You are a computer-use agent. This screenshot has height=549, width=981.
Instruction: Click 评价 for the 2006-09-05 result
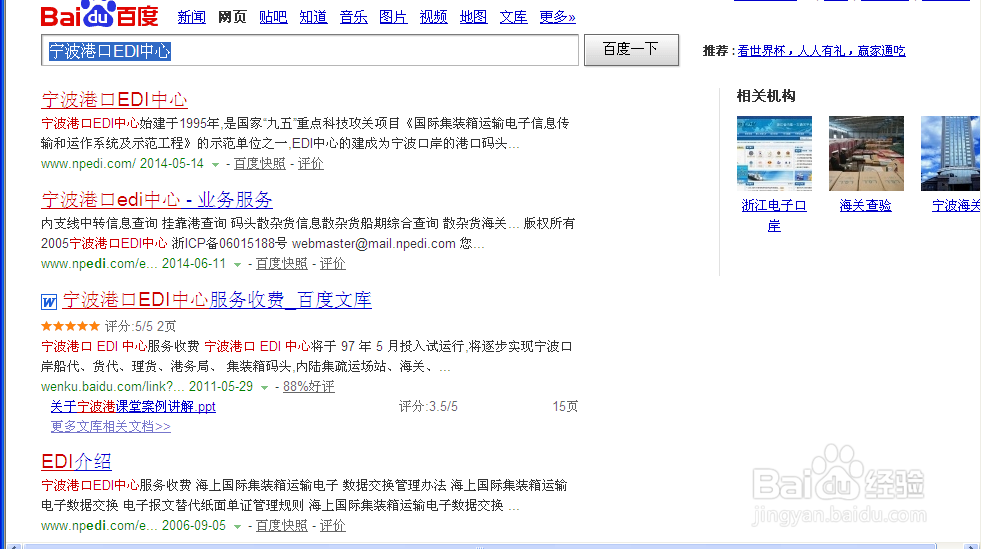(333, 526)
